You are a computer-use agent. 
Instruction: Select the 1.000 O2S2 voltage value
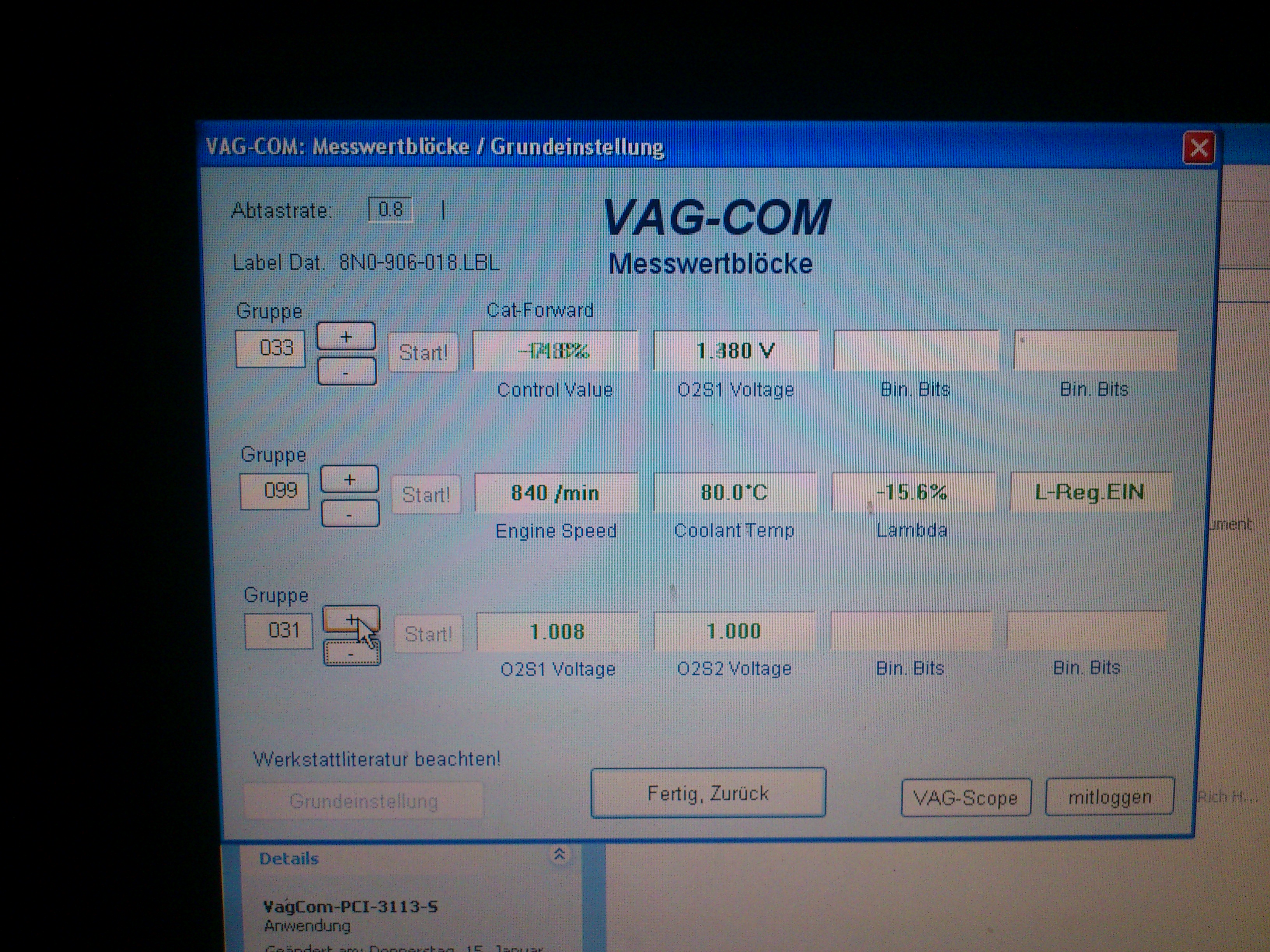tap(734, 631)
